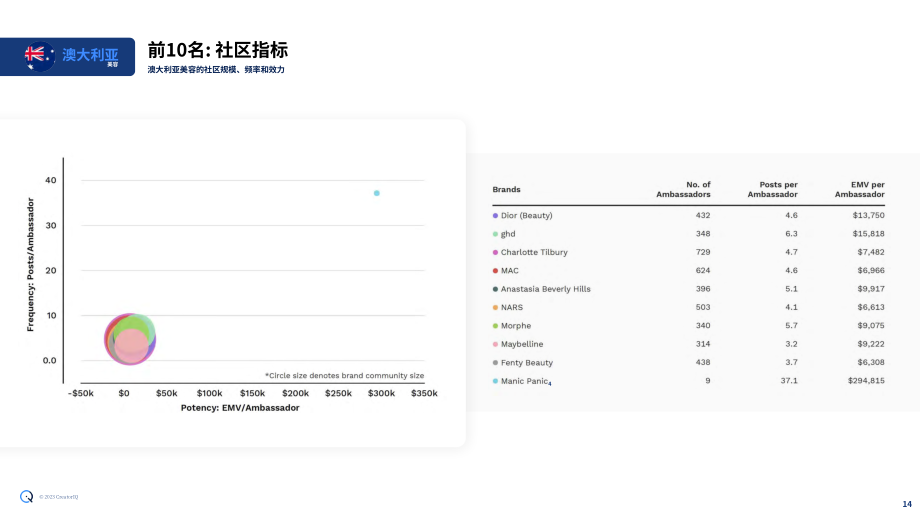Click the circle size footnote text
Viewport: 920px width, 518px height.
click(344, 375)
